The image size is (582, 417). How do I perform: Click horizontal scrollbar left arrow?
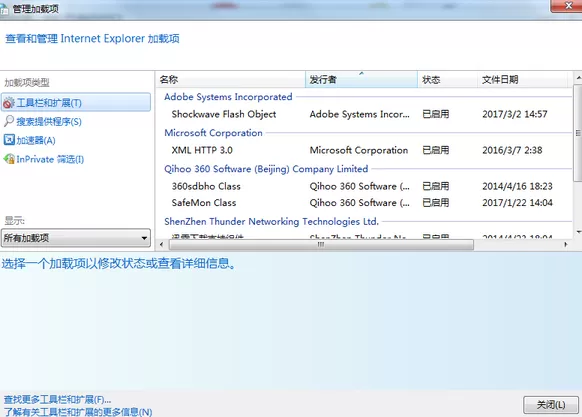click(x=161, y=244)
